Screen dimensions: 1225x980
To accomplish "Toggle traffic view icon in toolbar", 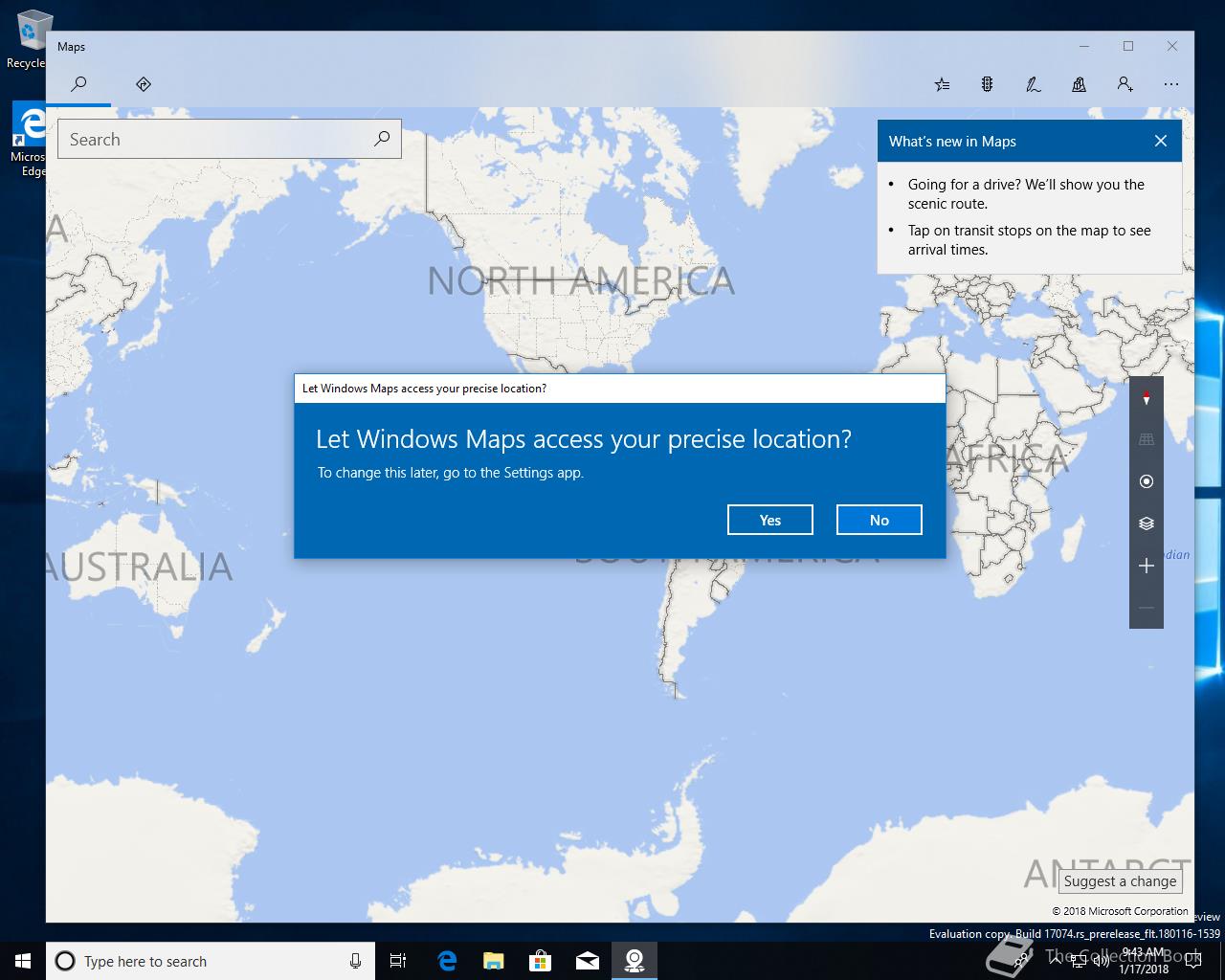I will (x=987, y=84).
